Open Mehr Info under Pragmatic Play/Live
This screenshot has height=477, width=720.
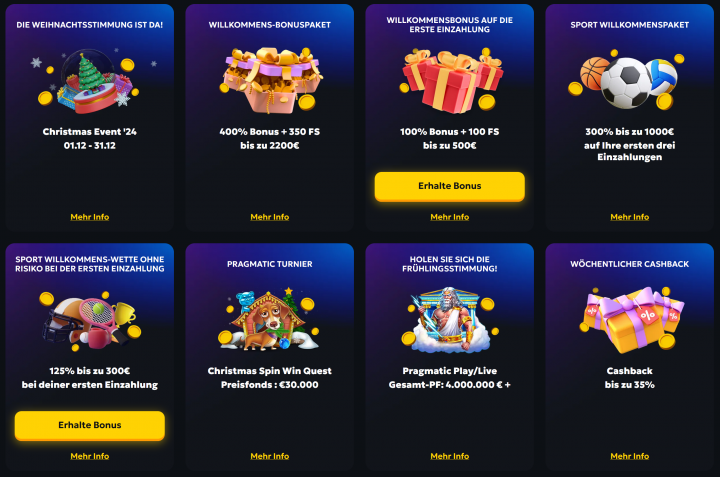coord(450,456)
